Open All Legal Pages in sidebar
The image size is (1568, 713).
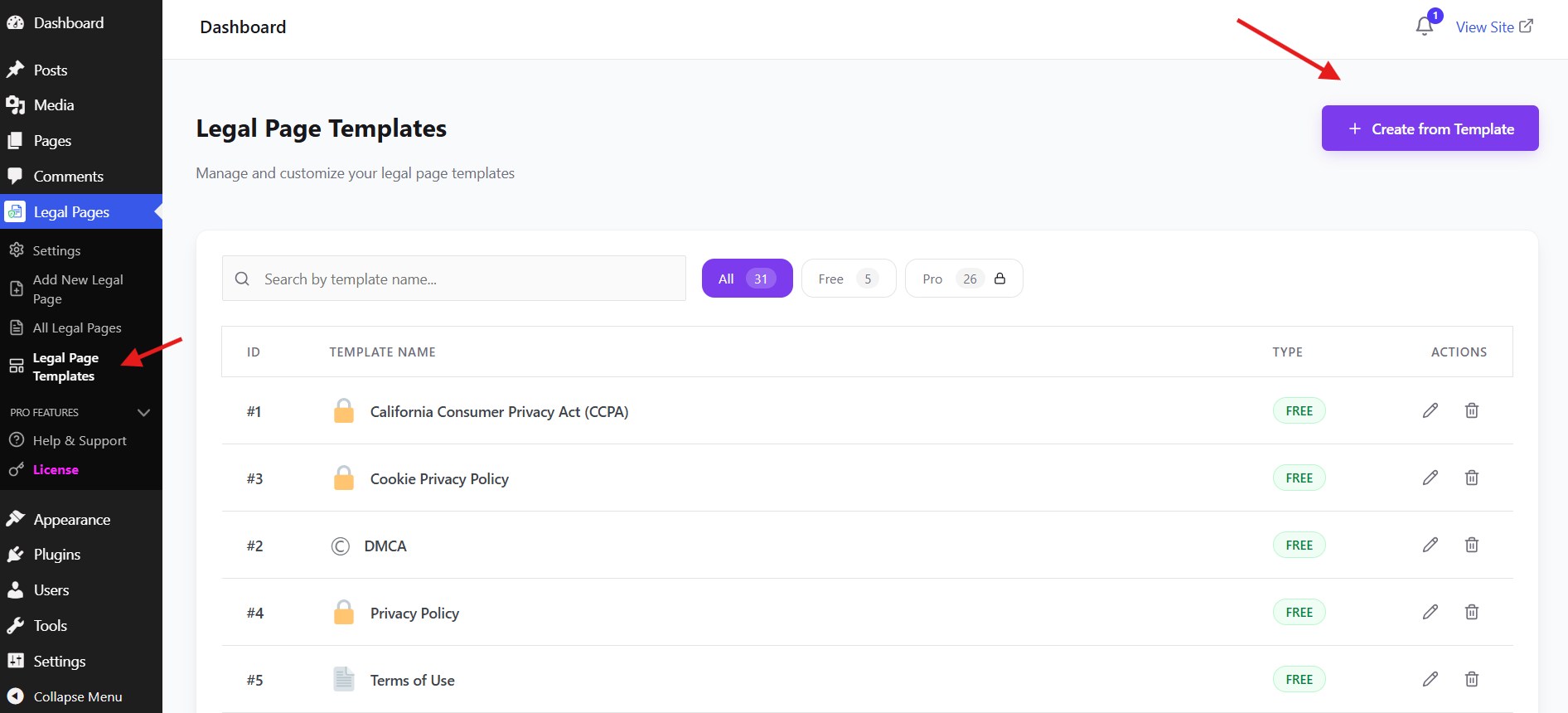point(77,328)
